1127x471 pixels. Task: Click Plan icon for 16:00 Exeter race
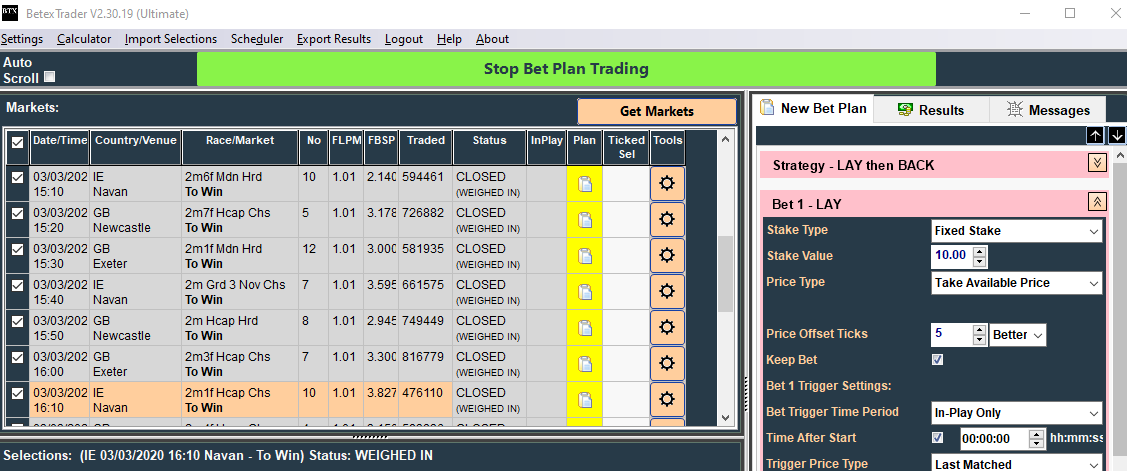click(585, 364)
